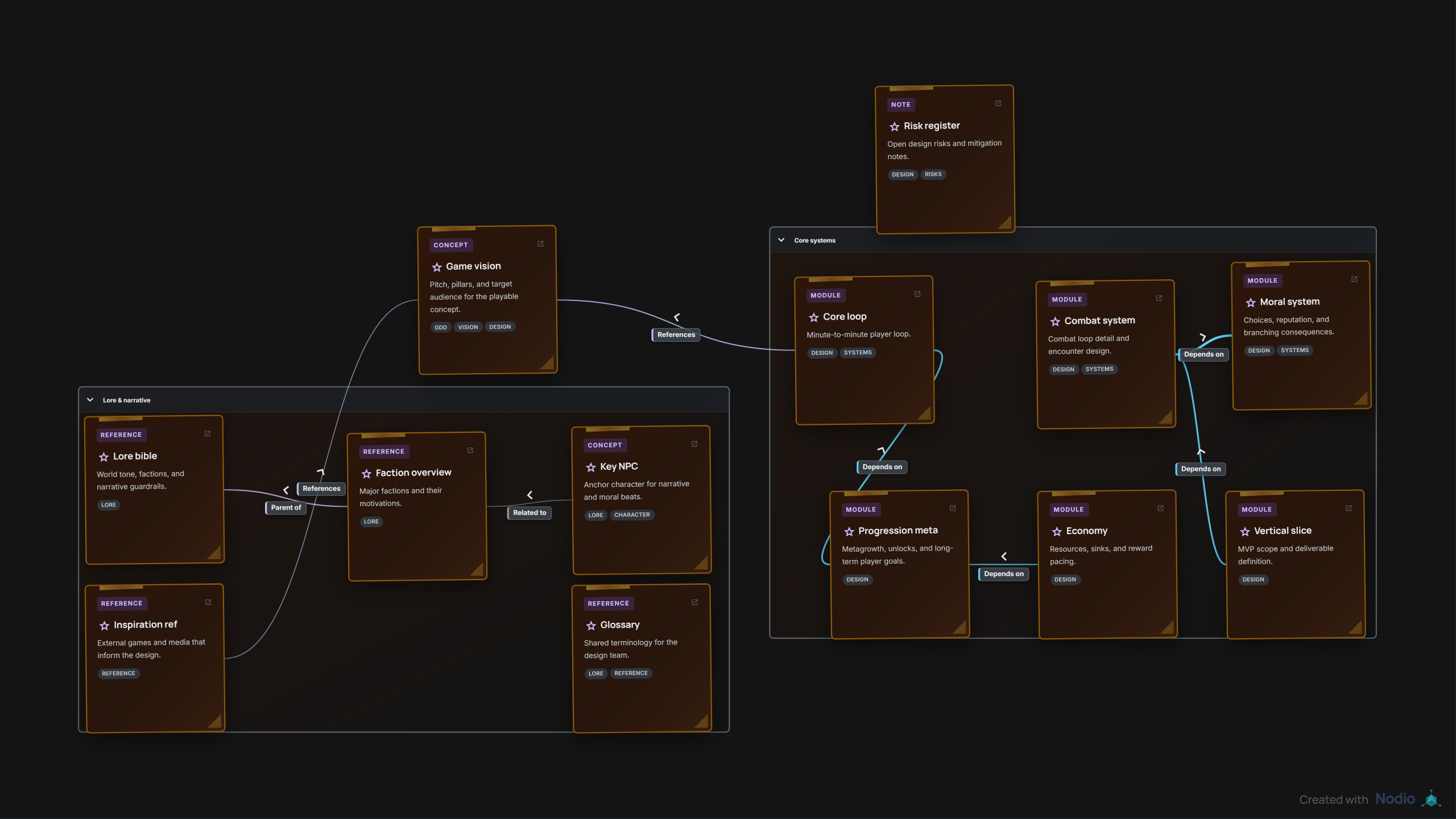Grab Risk register card corner handle
The image size is (1456, 819).
tap(1004, 222)
